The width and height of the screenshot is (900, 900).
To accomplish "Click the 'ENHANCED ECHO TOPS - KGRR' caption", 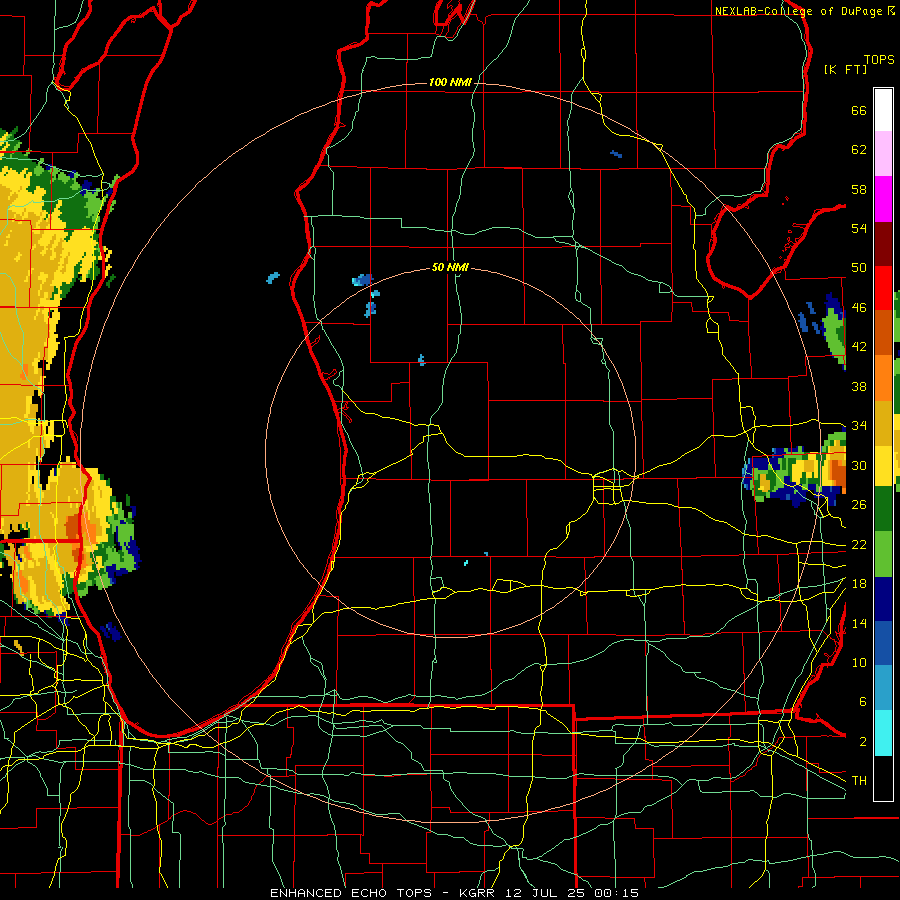I will [382, 893].
